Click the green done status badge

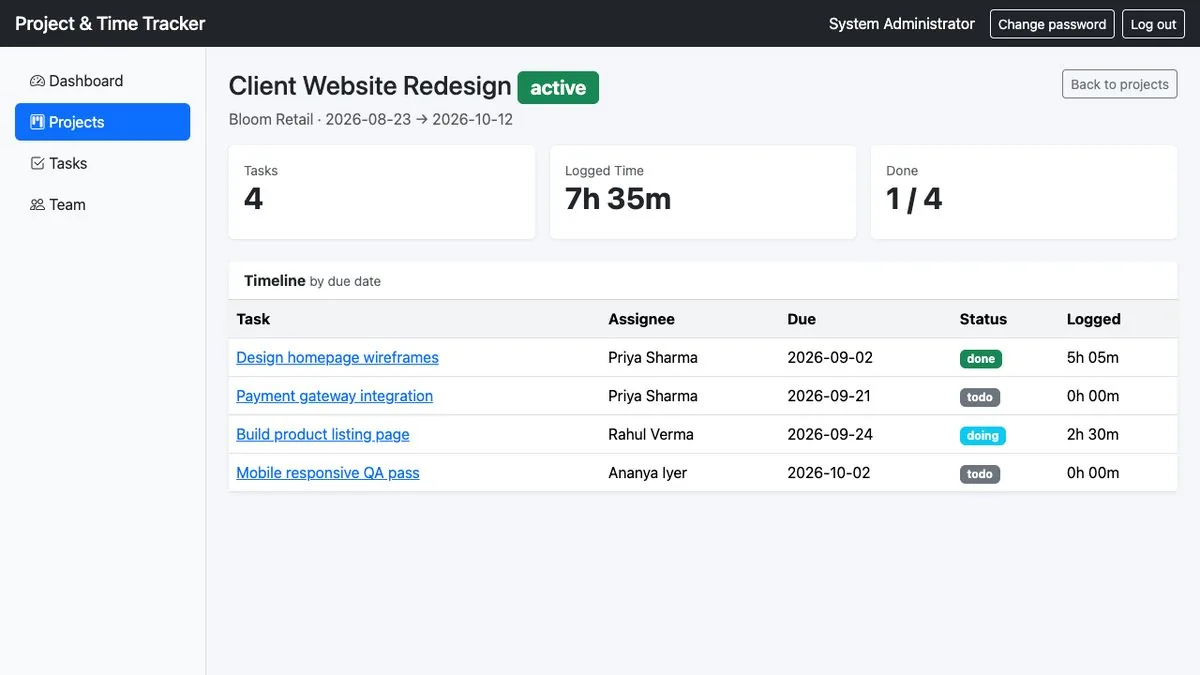(981, 358)
